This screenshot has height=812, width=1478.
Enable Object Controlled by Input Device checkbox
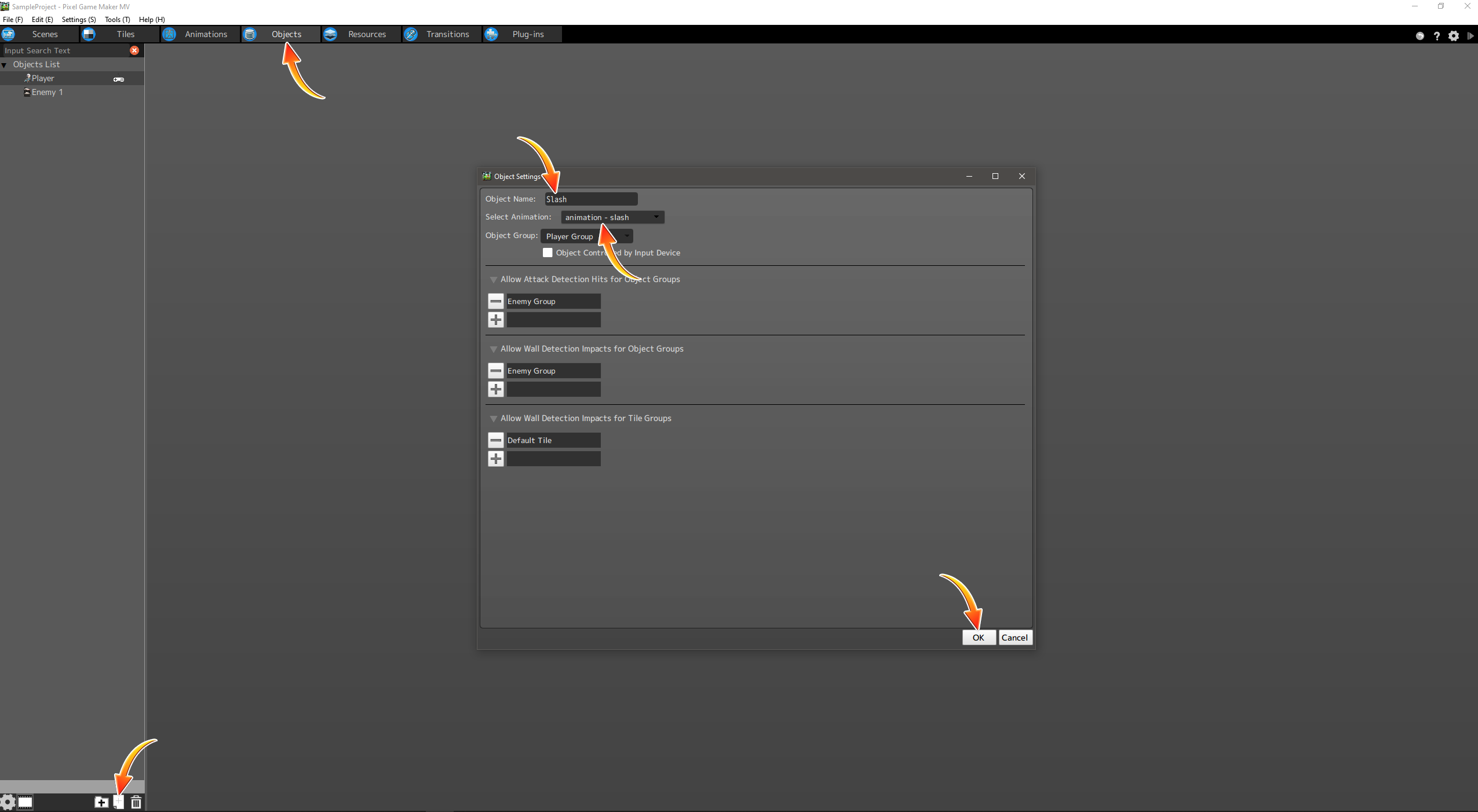tap(548, 253)
